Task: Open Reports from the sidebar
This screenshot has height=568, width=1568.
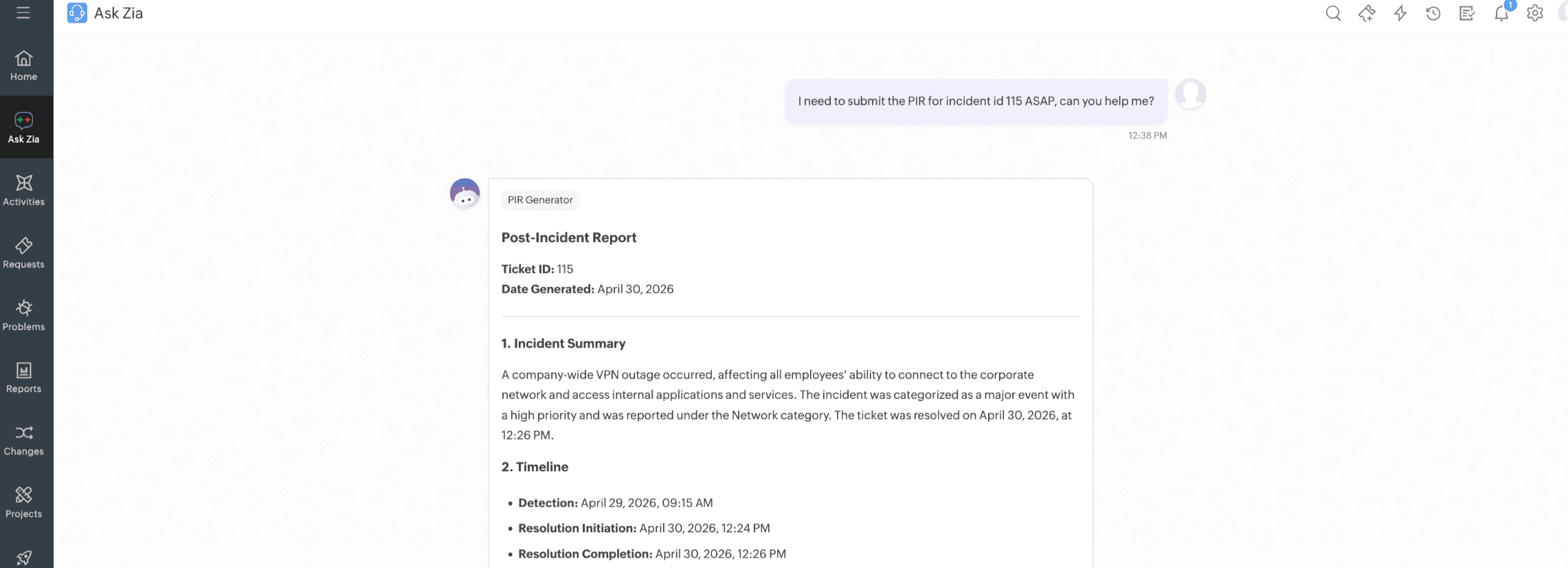Action: 23,378
